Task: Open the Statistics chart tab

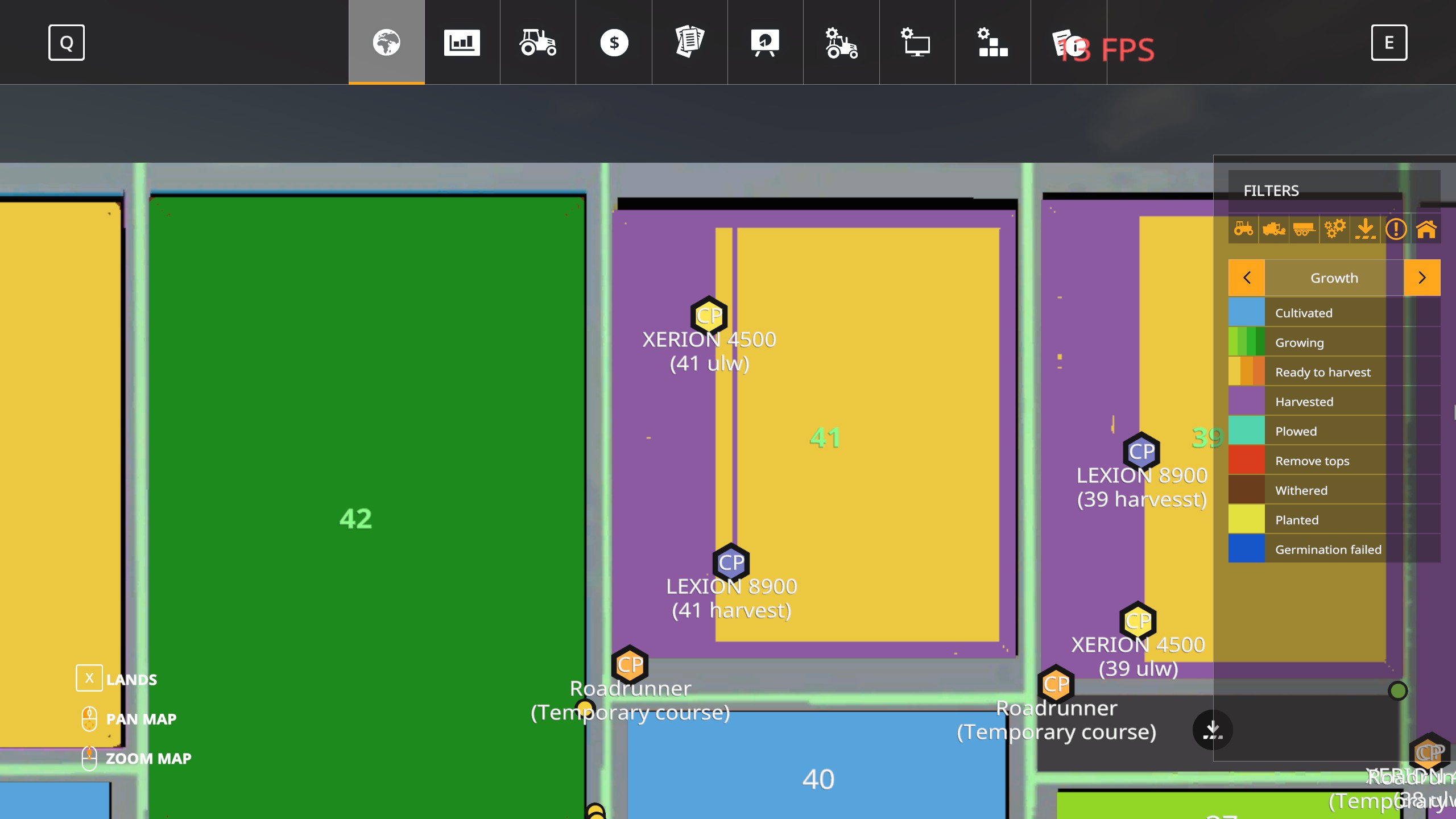Action: [462, 43]
